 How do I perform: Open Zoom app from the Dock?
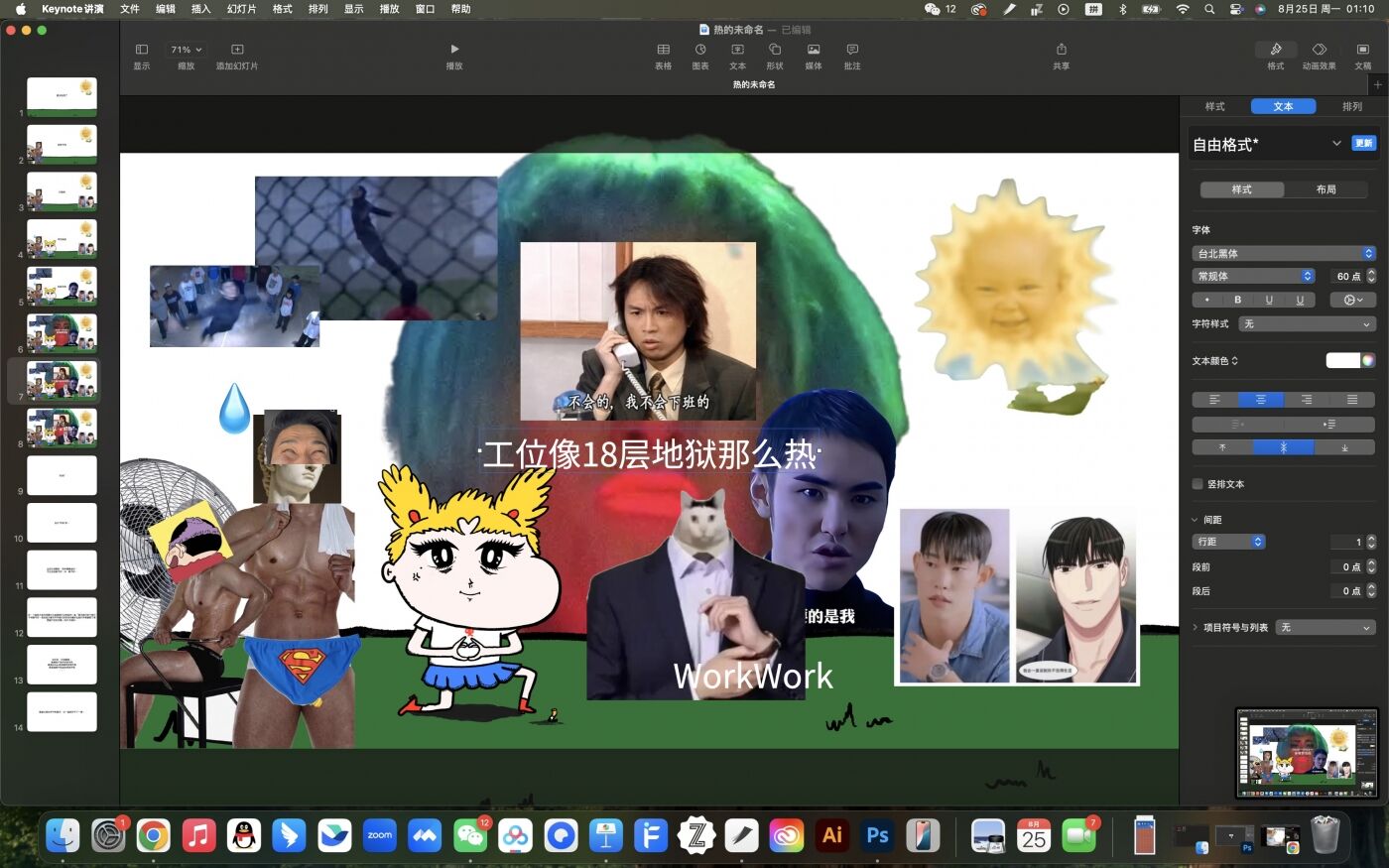coord(379,835)
